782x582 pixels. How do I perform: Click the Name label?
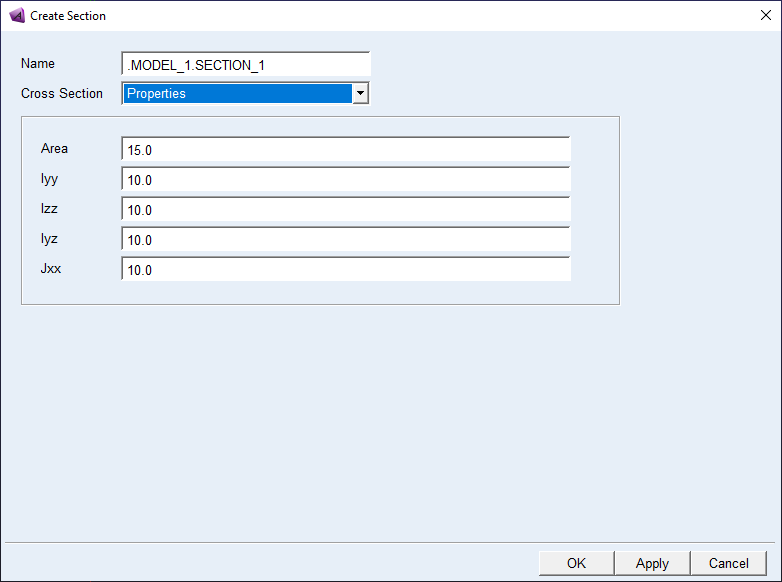tap(38, 64)
